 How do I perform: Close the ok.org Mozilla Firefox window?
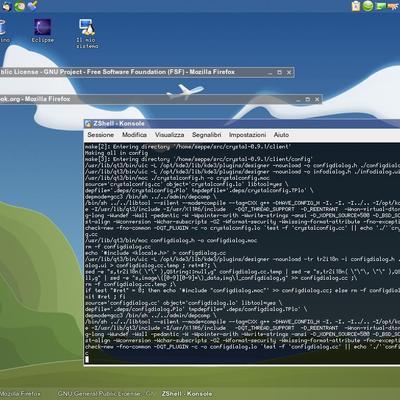coord(317,99)
